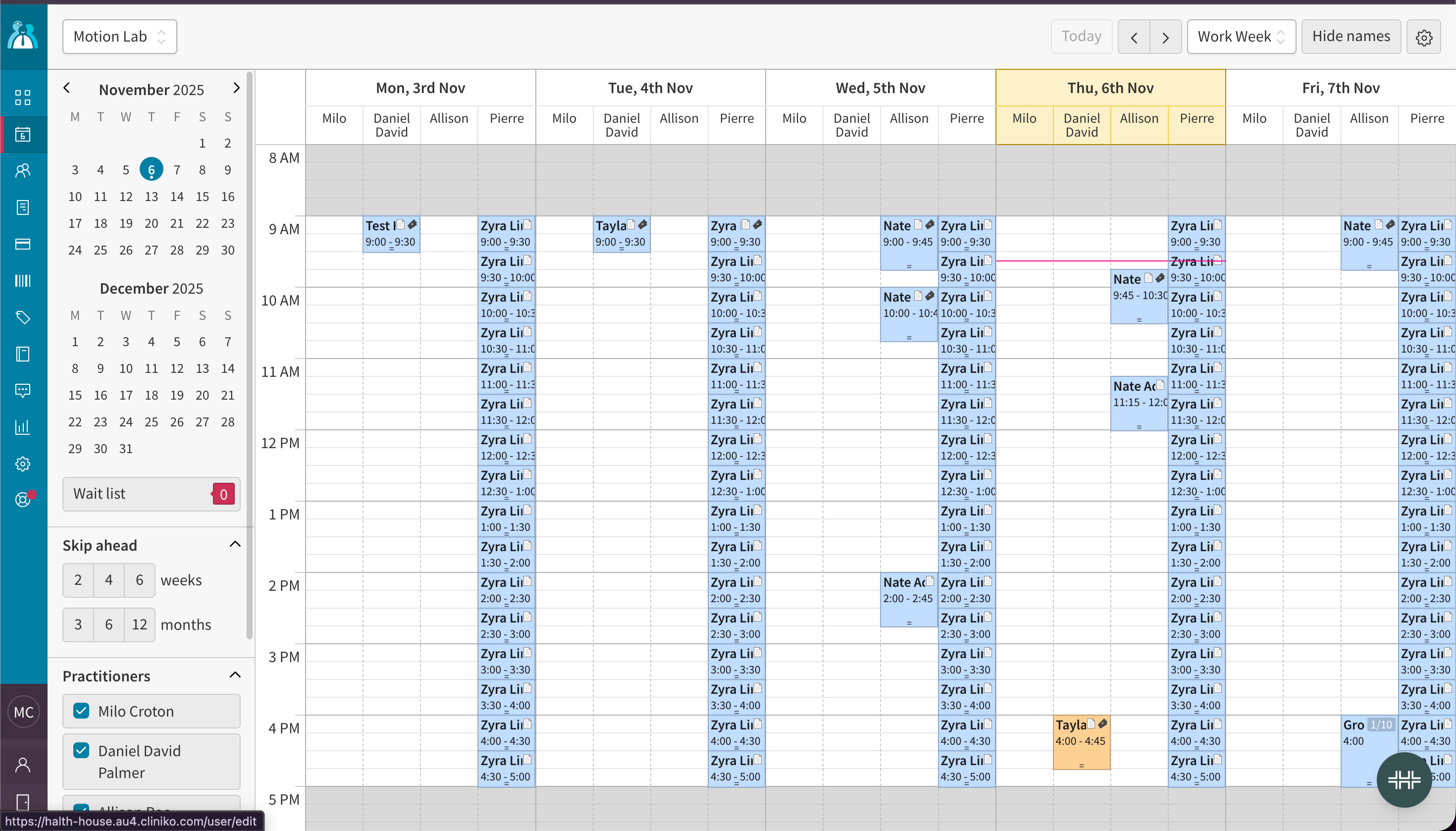The height and width of the screenshot is (831, 1456).
Task: Collapse the Practitioners section
Action: [235, 675]
